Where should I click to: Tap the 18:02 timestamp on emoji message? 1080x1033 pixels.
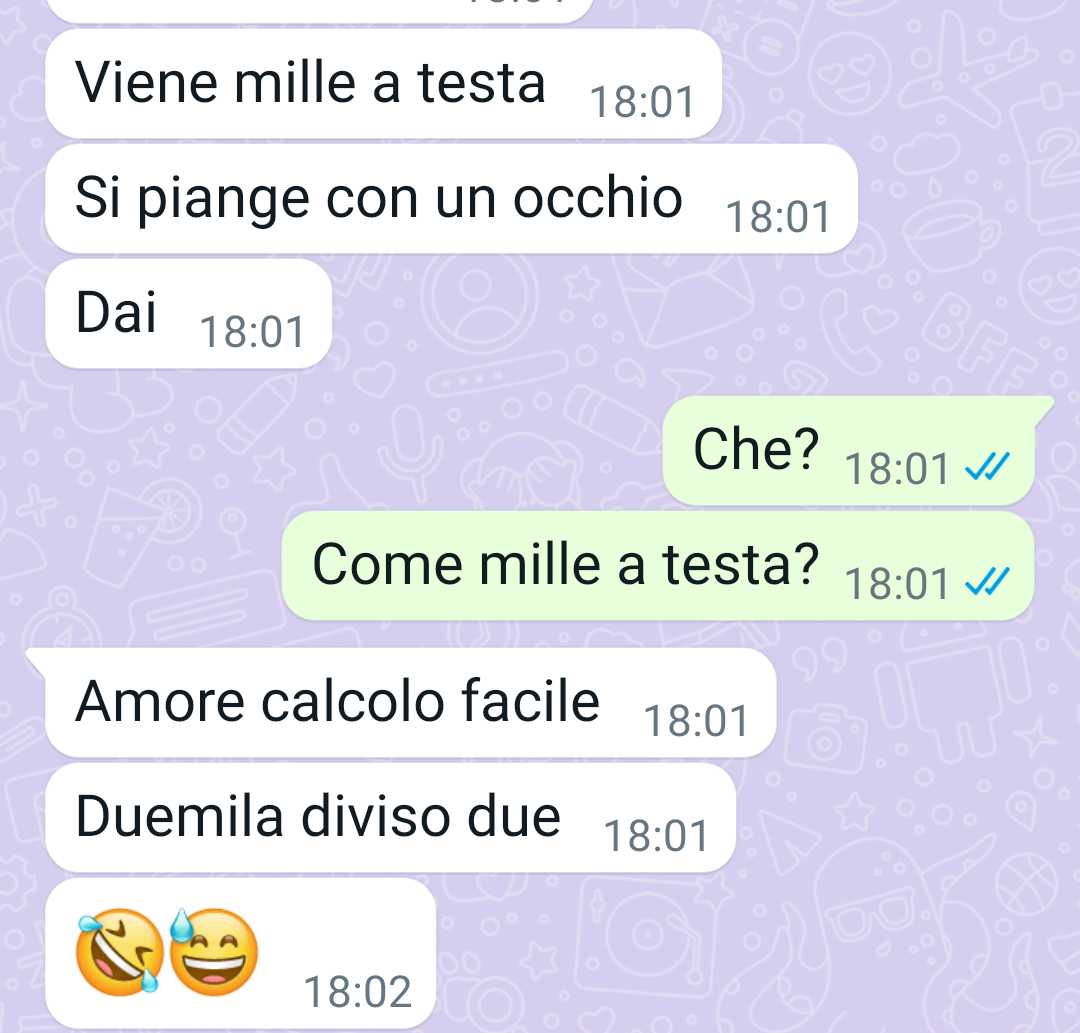(357, 992)
